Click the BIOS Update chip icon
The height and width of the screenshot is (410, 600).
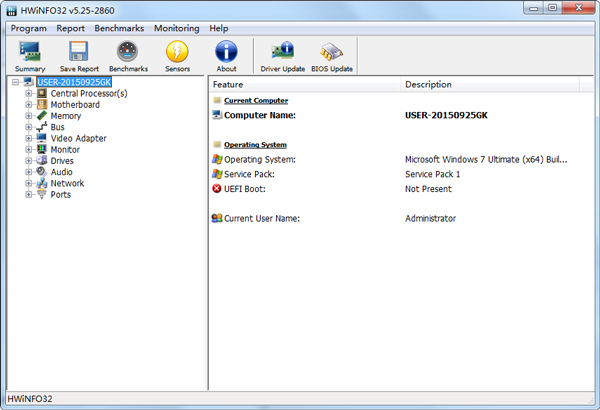(x=331, y=51)
